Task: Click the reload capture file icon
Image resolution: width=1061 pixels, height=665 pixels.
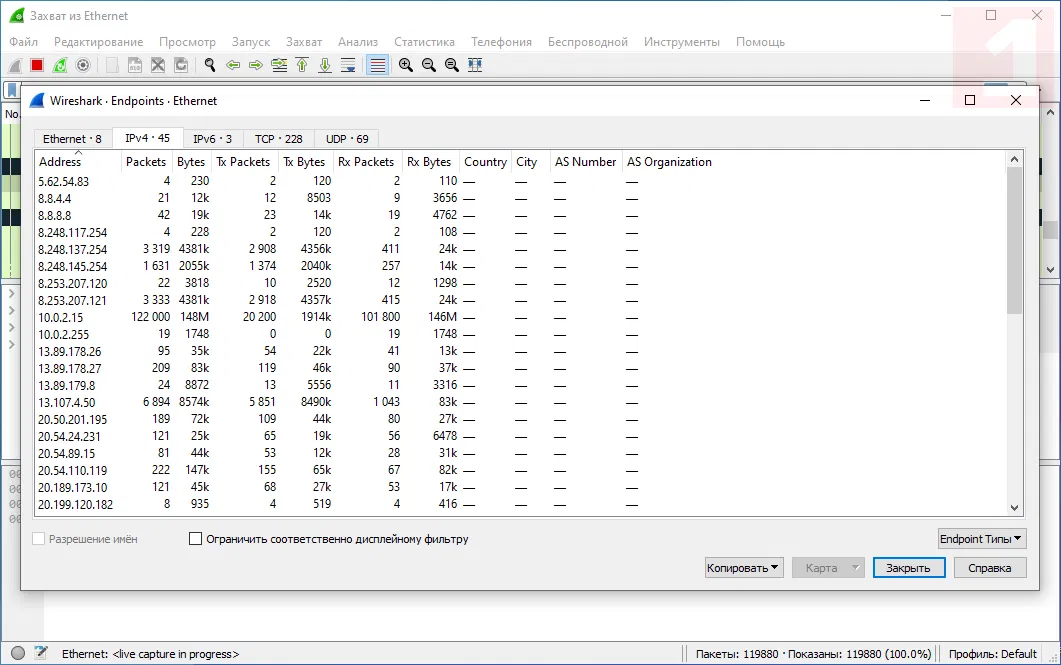Action: [x=181, y=65]
